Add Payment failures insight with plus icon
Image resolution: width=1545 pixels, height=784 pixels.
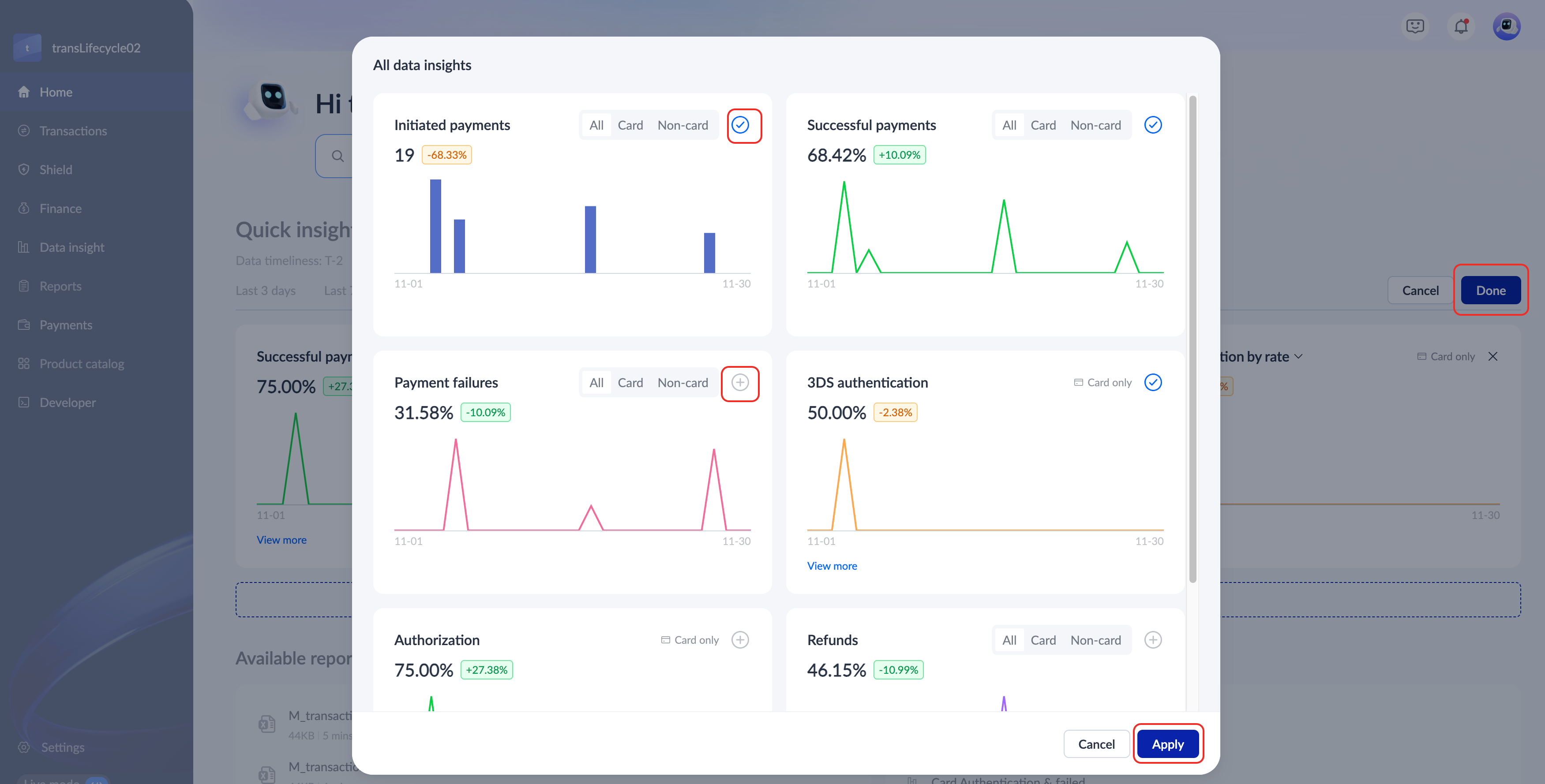[739, 382]
